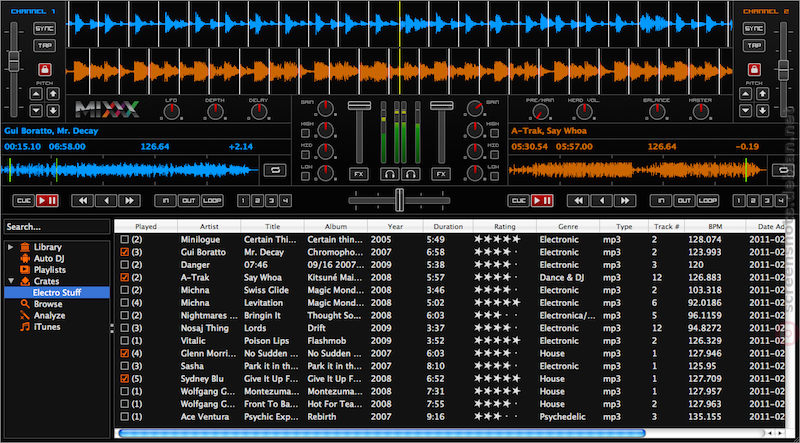800x443 pixels.
Task: Collapse the Crates tree node
Action: coord(11,281)
